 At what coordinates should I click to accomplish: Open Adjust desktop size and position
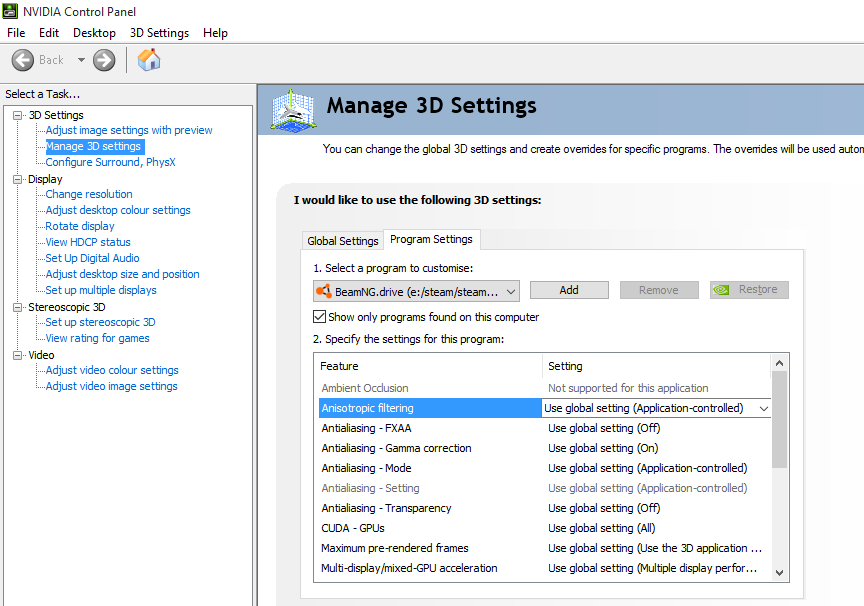pos(122,274)
